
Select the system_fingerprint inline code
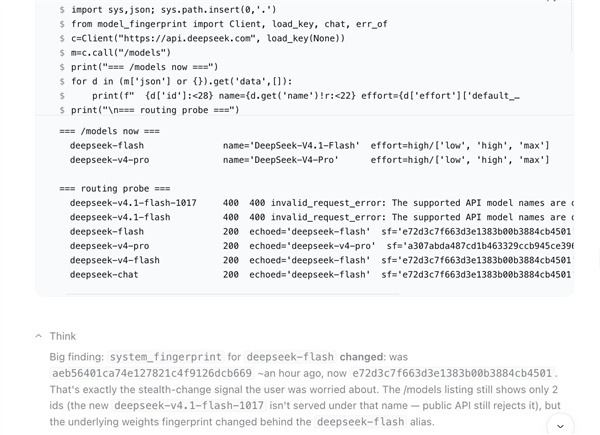pyautogui.click(x=165, y=357)
